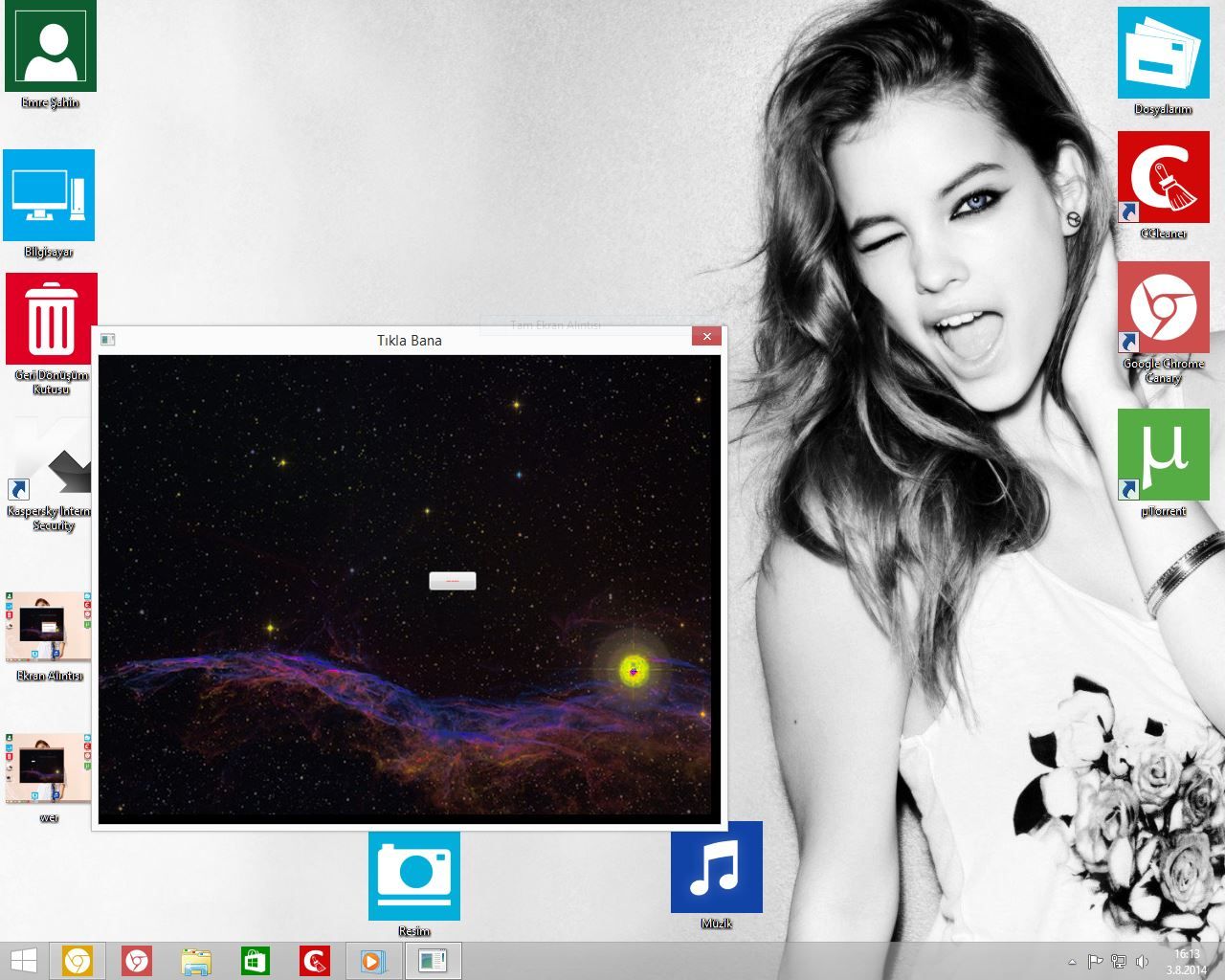The height and width of the screenshot is (980, 1225).
Task: Open the Windows Store taskbar icon
Action: point(256,961)
